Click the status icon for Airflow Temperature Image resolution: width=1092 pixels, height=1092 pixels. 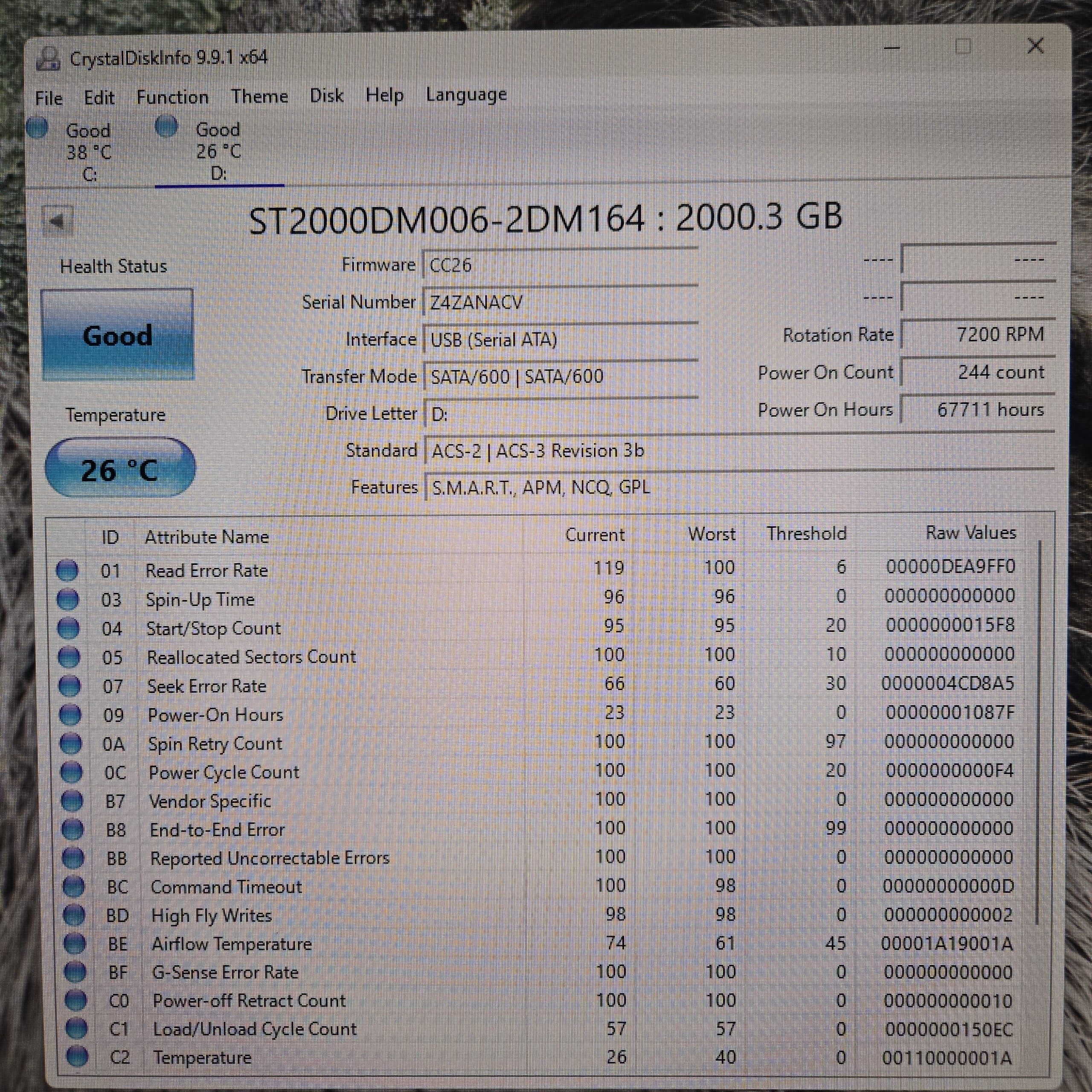pos(75,943)
